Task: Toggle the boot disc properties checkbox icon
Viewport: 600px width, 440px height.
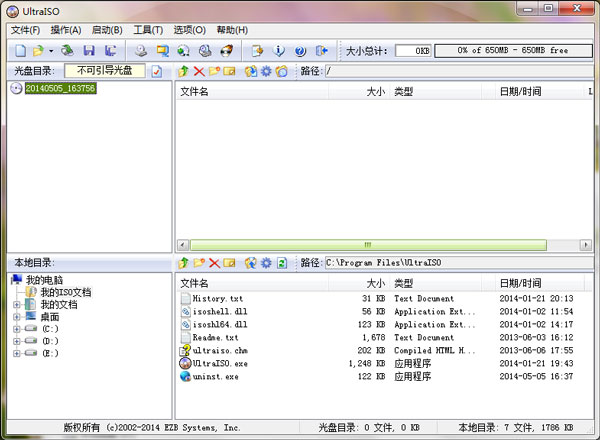Action: (157, 72)
